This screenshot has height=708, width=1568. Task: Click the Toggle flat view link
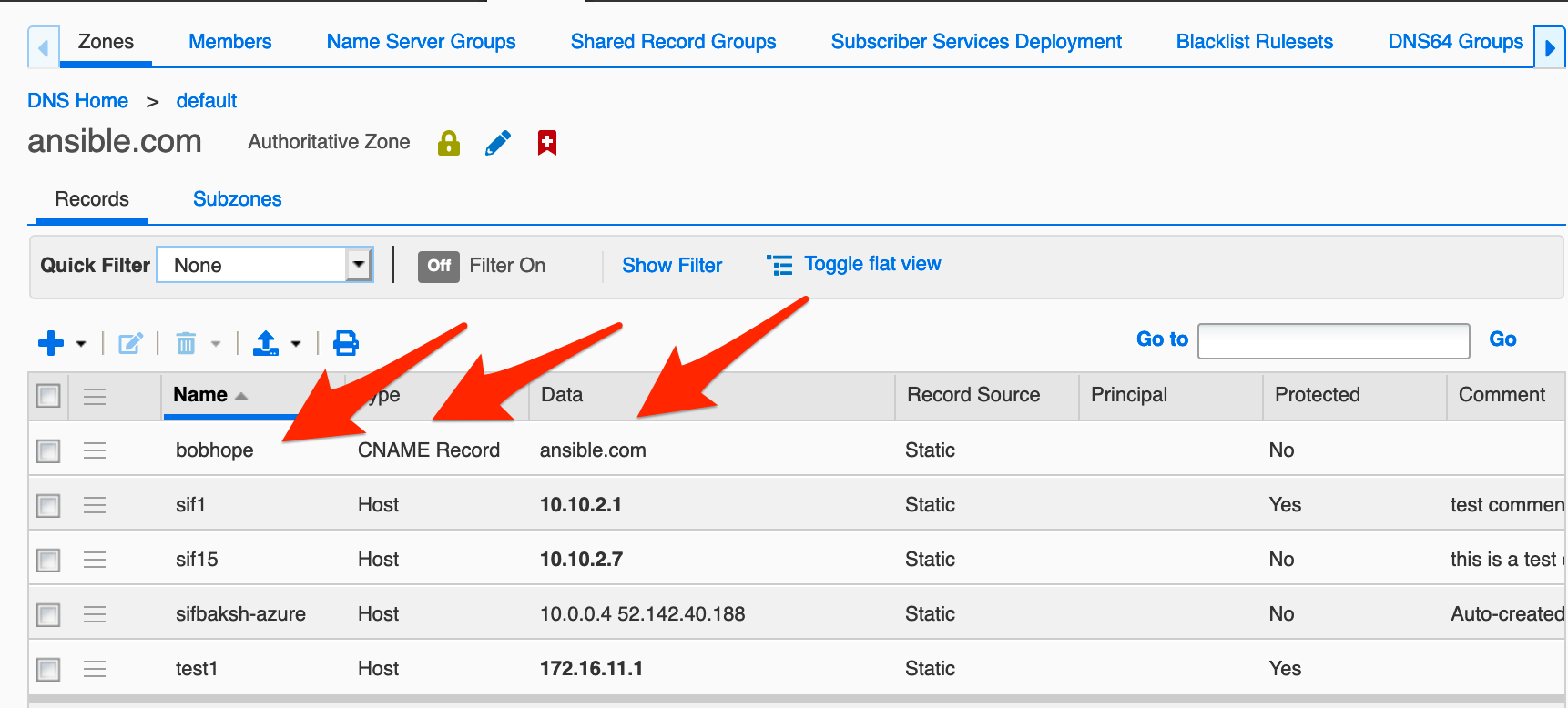(873, 264)
